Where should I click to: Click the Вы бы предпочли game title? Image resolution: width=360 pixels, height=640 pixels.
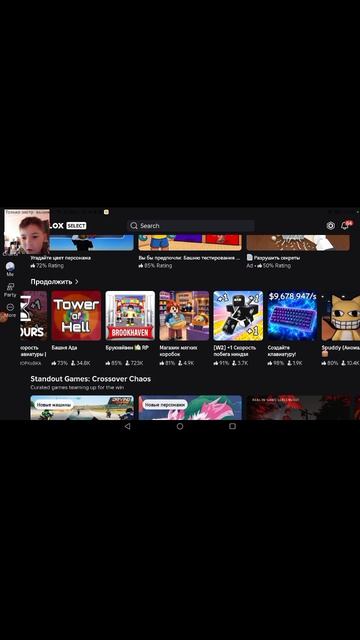[189, 258]
